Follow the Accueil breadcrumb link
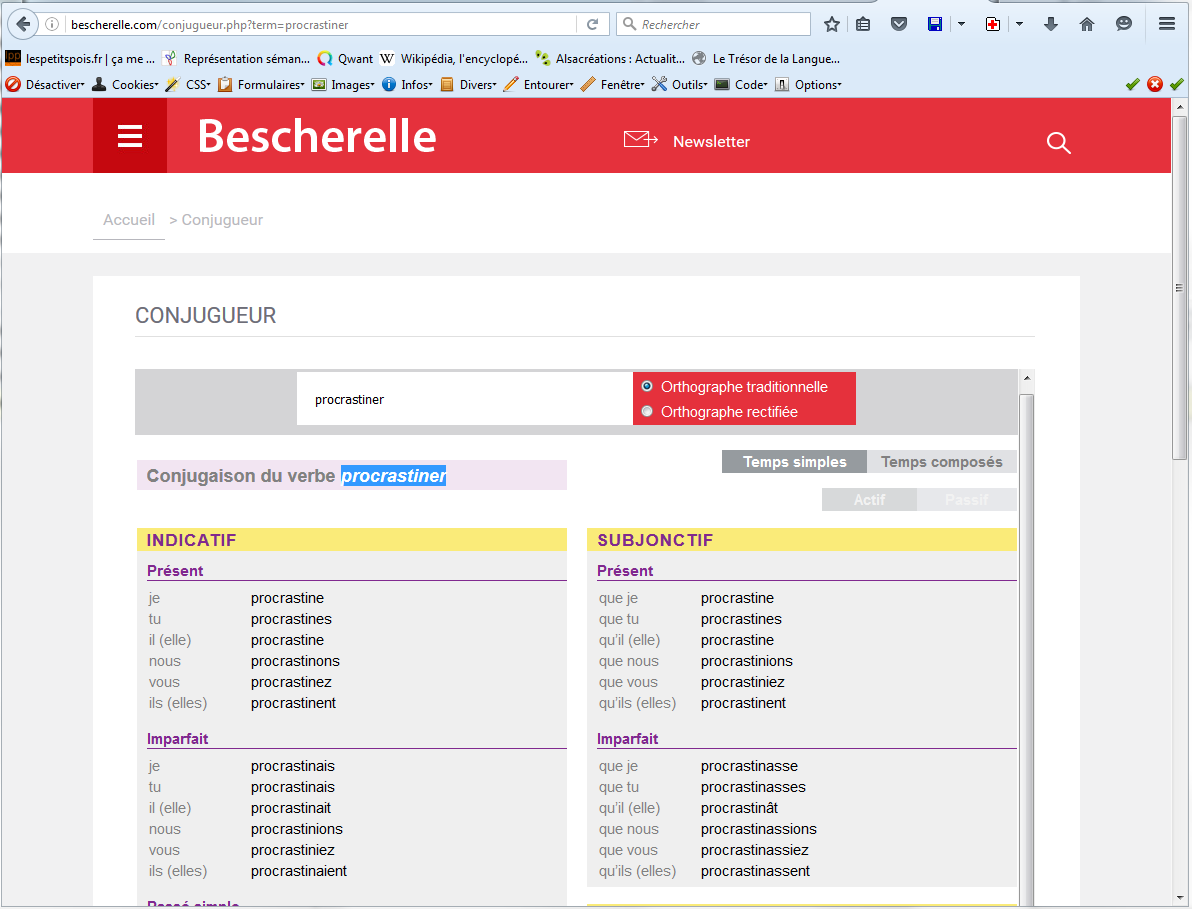 click(129, 220)
